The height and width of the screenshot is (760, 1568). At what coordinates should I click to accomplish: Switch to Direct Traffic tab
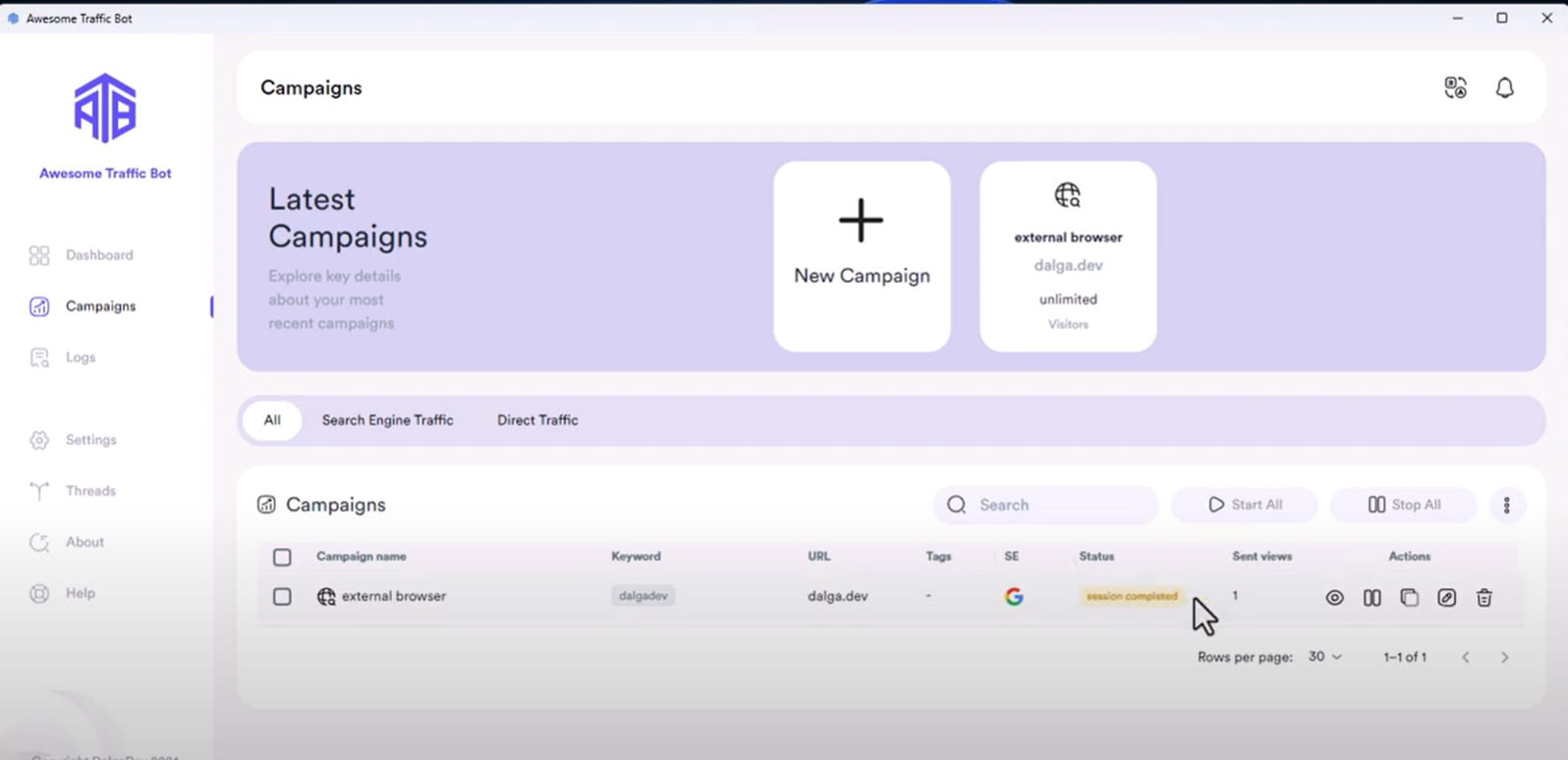coord(537,420)
